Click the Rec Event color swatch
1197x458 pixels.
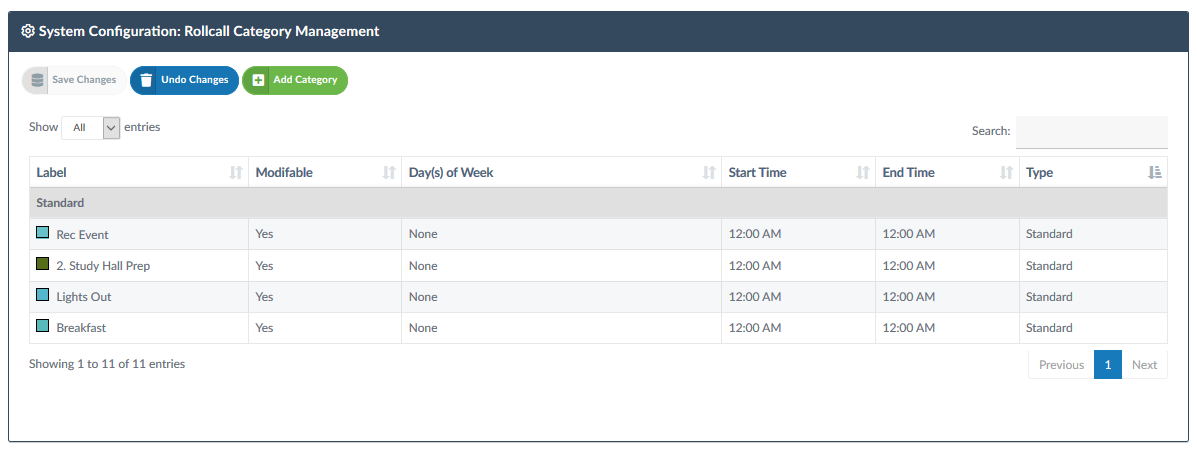point(43,232)
